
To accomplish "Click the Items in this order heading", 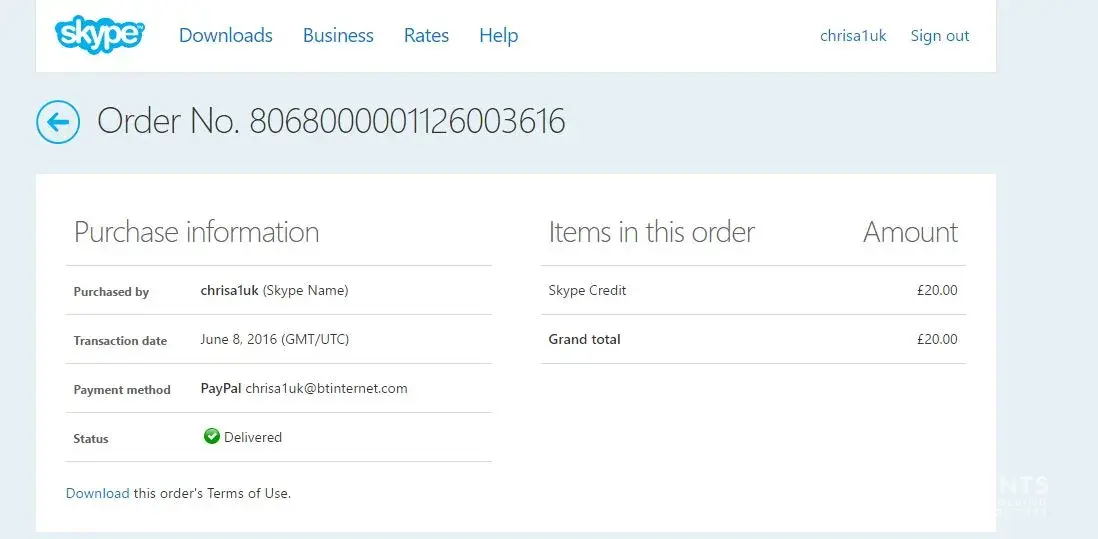I will pos(652,232).
